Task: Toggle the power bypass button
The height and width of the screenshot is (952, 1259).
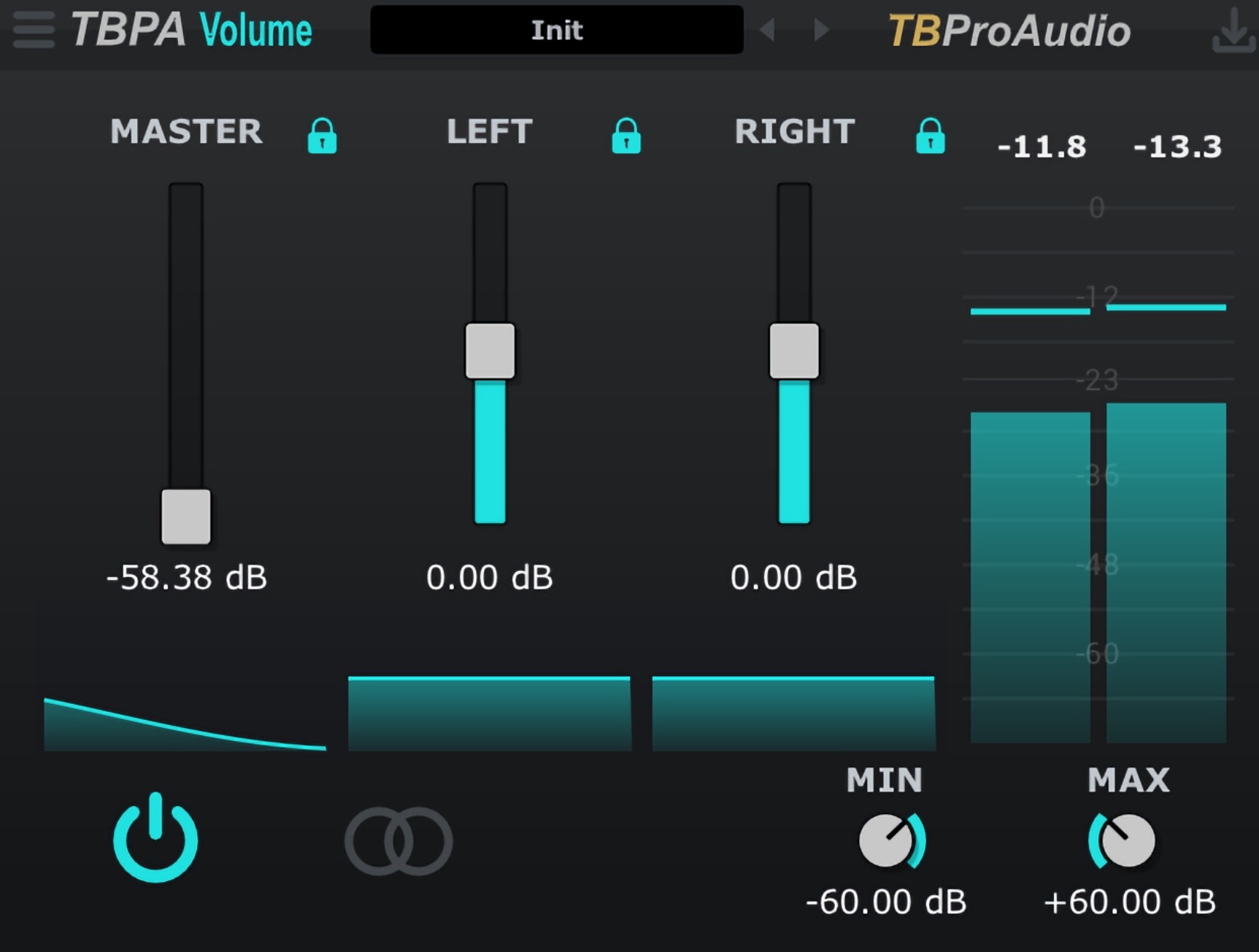Action: tap(155, 839)
